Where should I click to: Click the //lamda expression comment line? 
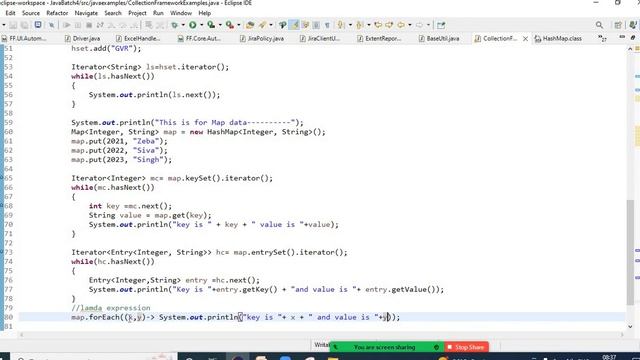tap(111, 308)
